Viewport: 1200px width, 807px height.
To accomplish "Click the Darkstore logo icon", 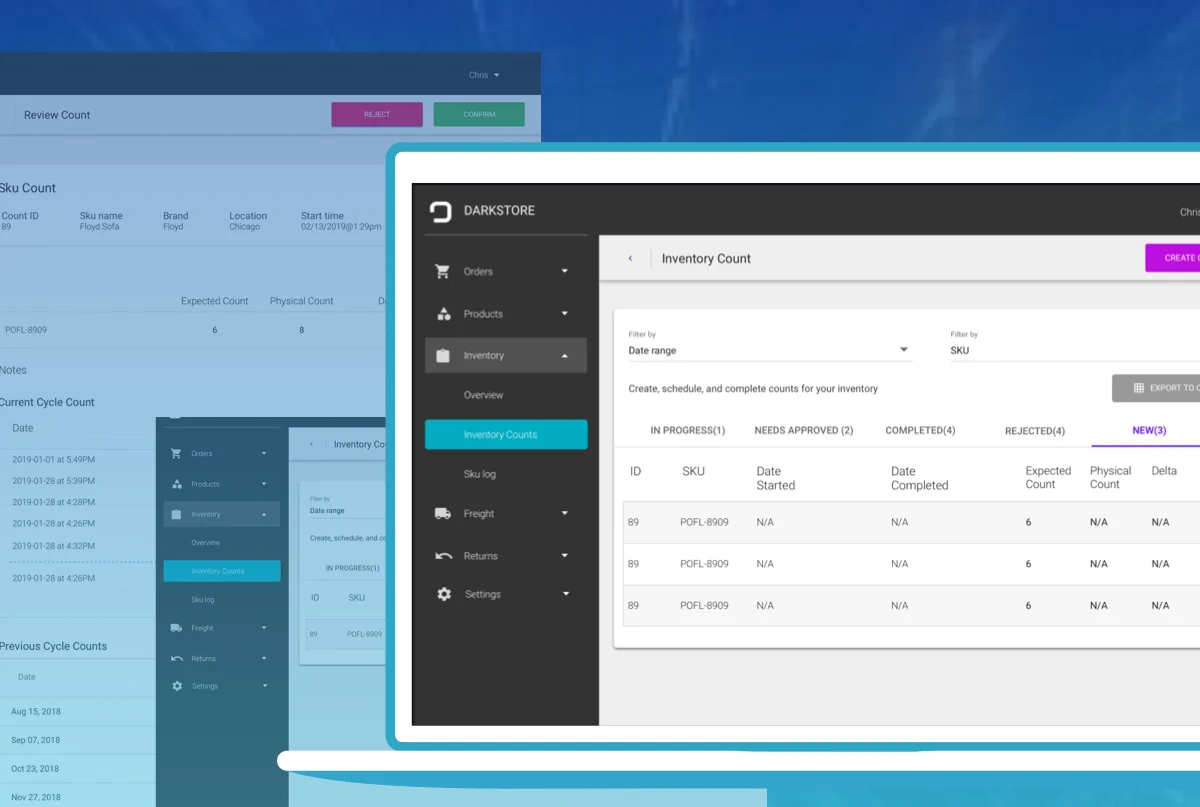I will pos(441,211).
